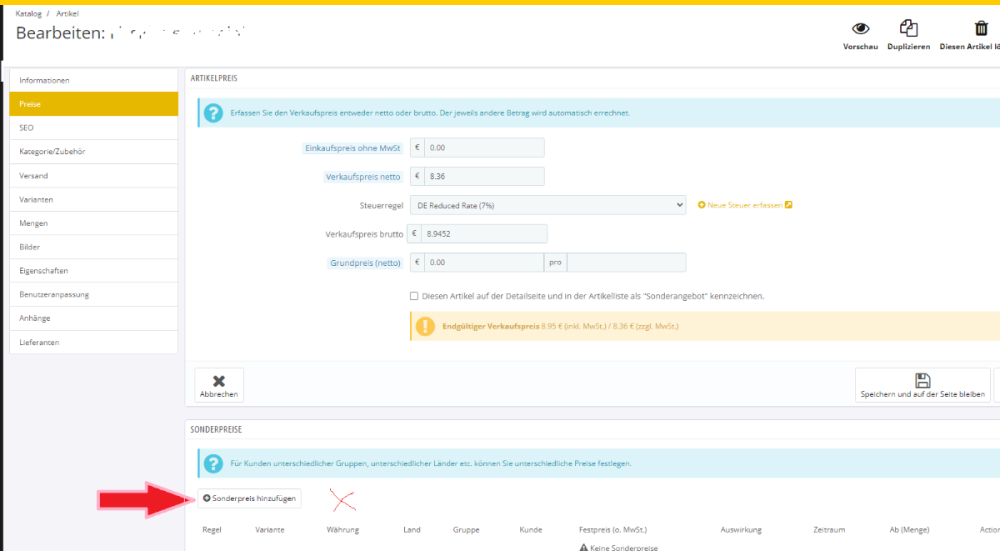The image size is (1000, 551).
Task: Click the Duplizieren copy icon
Action: (908, 29)
